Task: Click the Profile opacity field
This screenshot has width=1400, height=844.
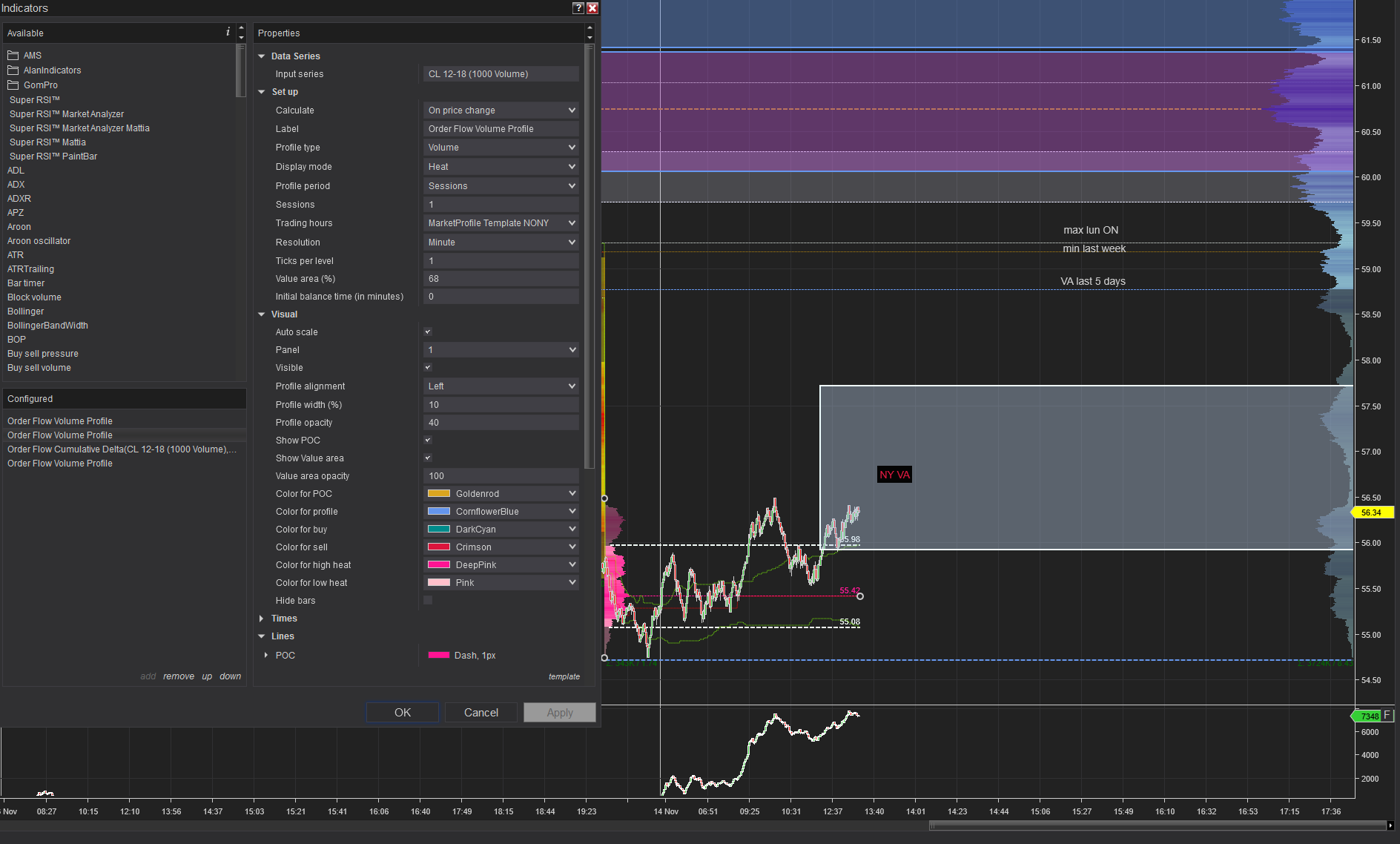Action: (501, 423)
